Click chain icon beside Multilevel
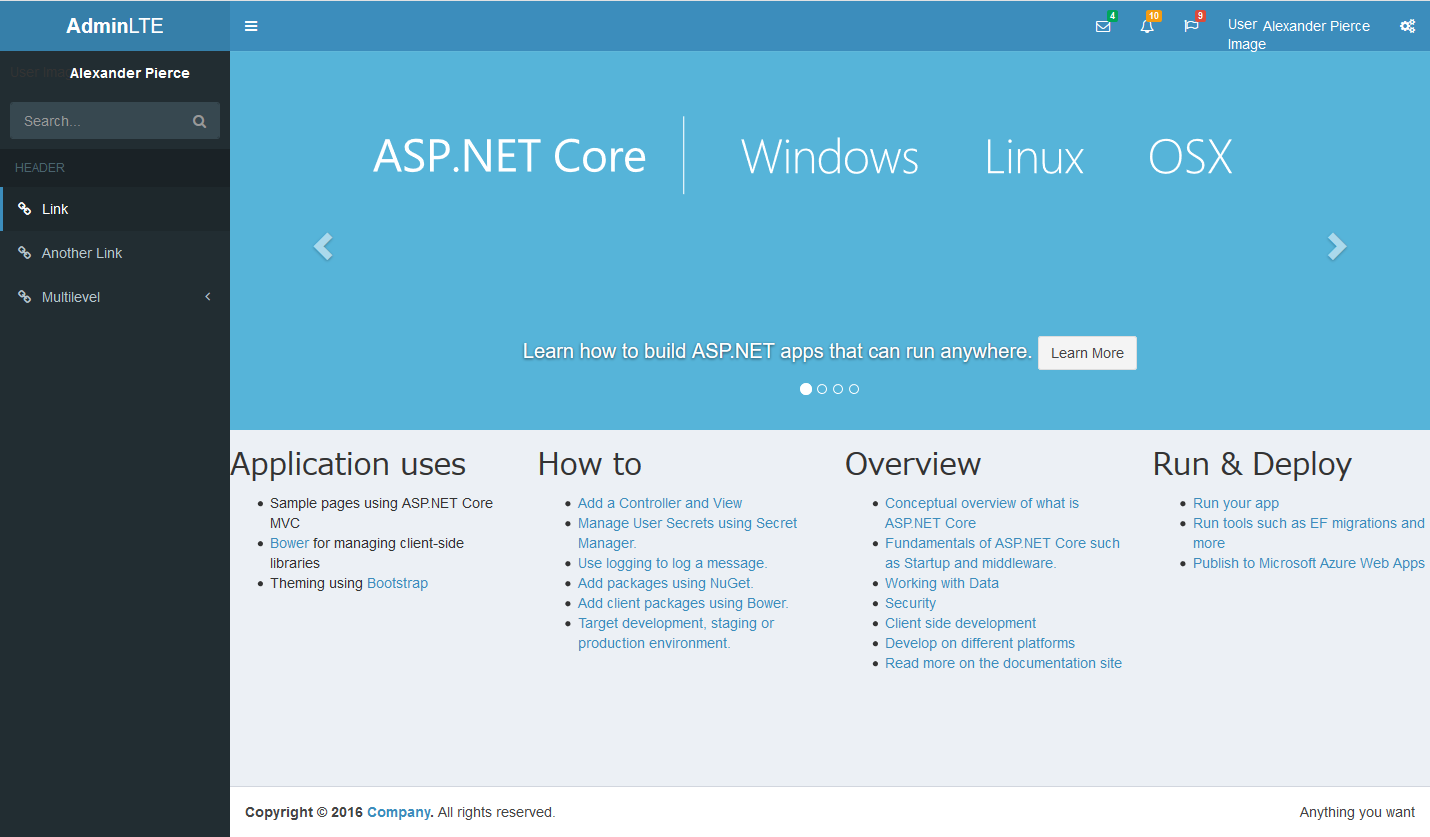 [25, 297]
